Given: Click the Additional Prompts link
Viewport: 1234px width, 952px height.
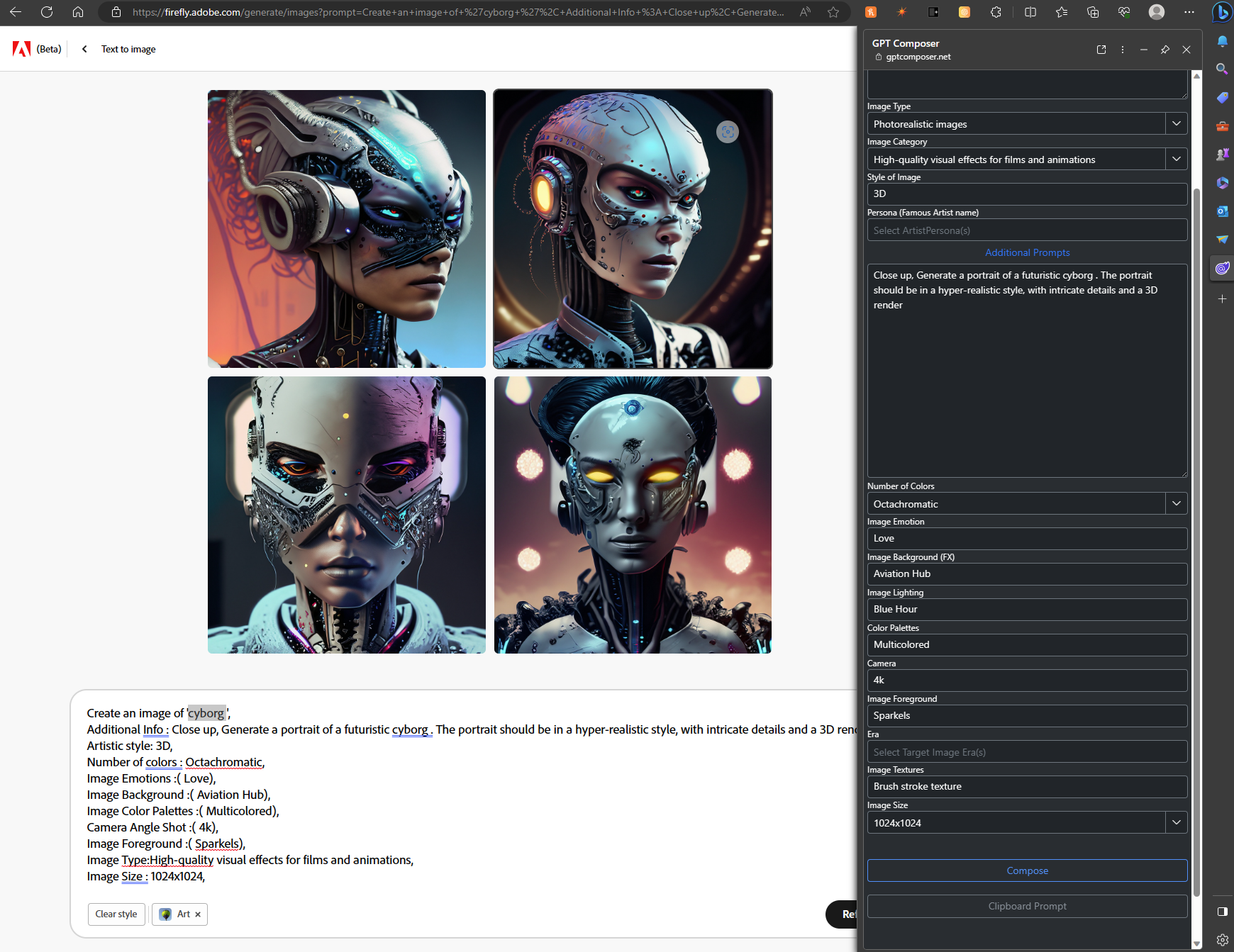Looking at the screenshot, I should click(1027, 252).
